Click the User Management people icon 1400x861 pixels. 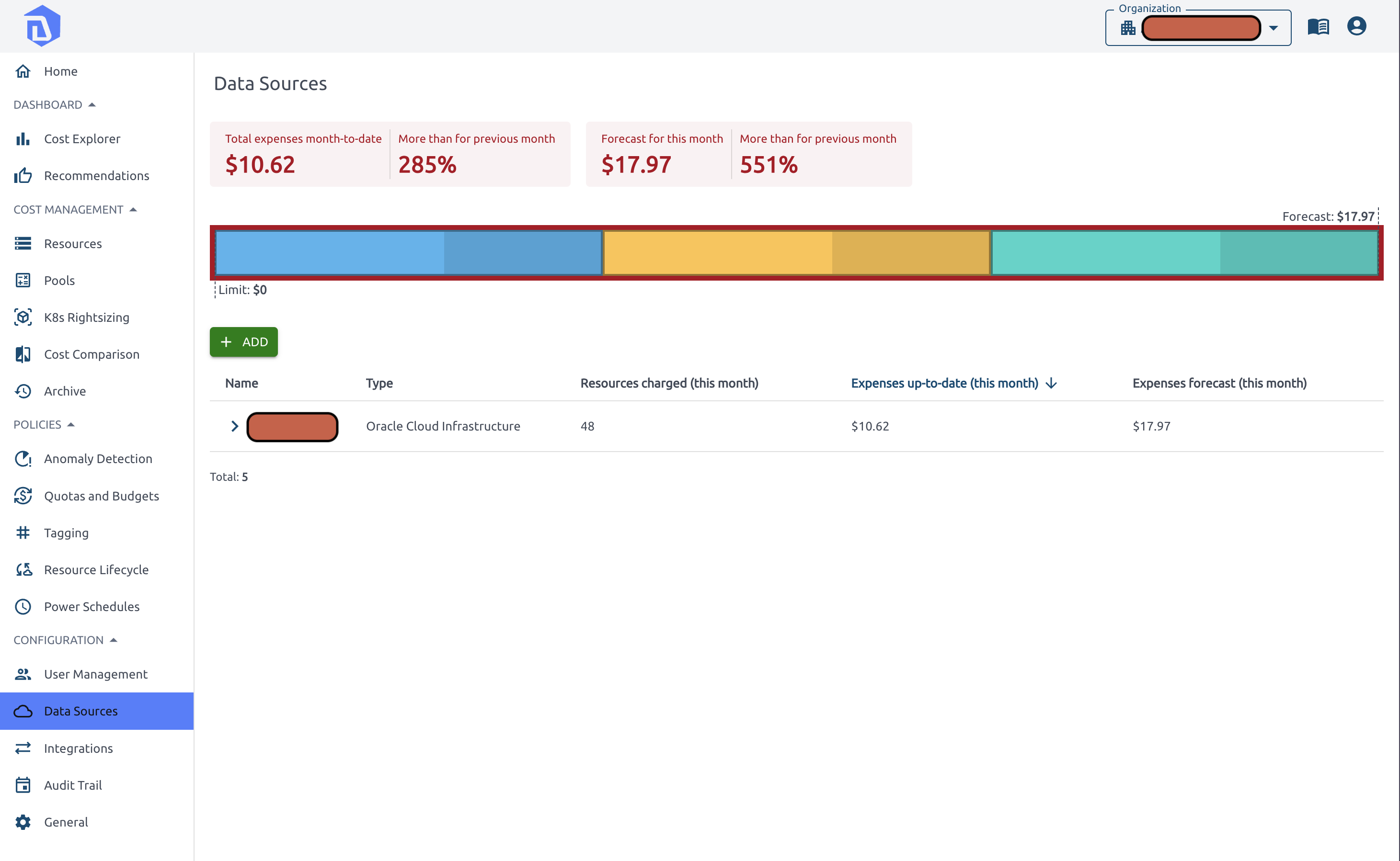23,674
